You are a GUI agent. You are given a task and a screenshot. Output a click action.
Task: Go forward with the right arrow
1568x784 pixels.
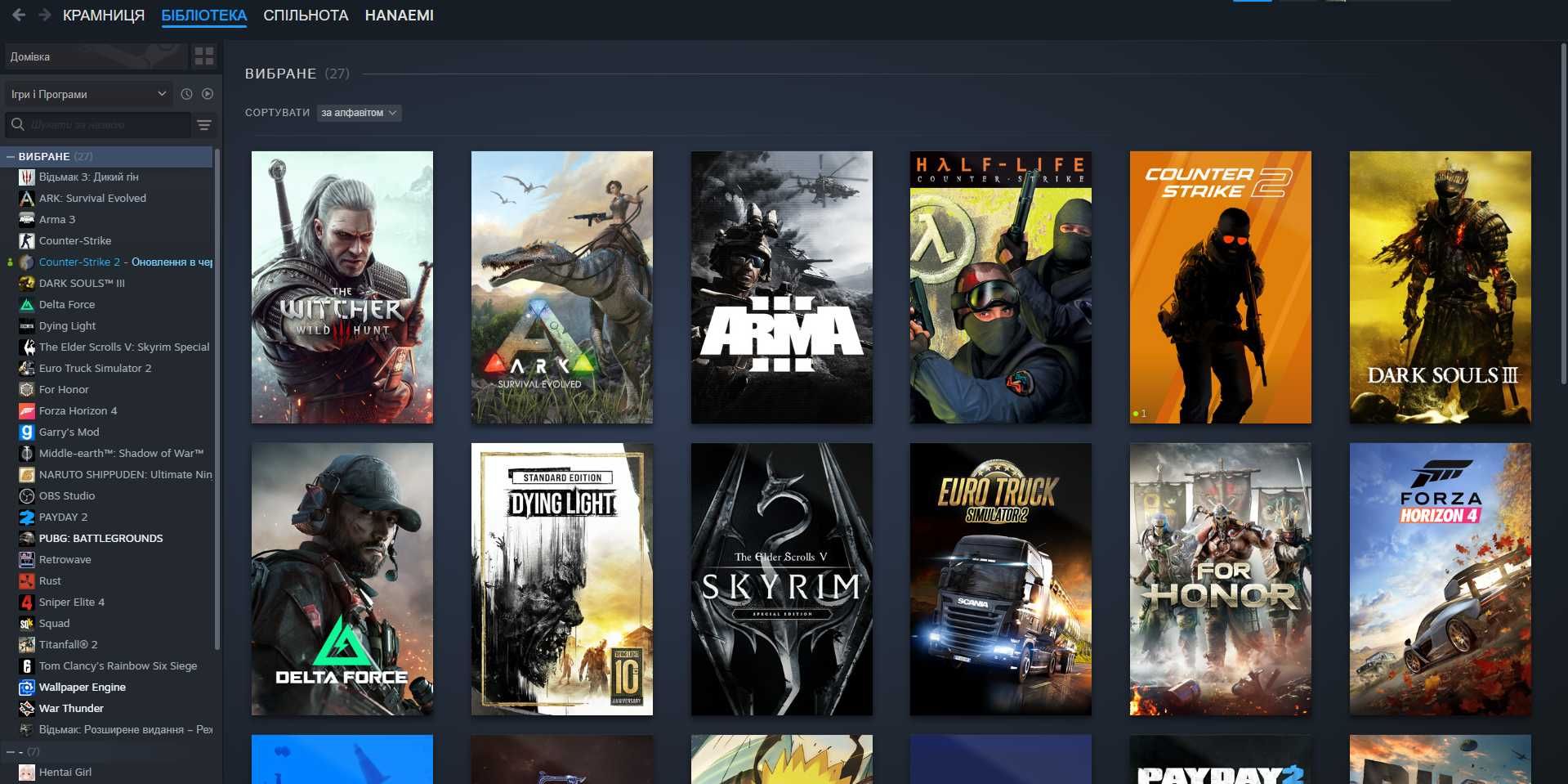(44, 15)
